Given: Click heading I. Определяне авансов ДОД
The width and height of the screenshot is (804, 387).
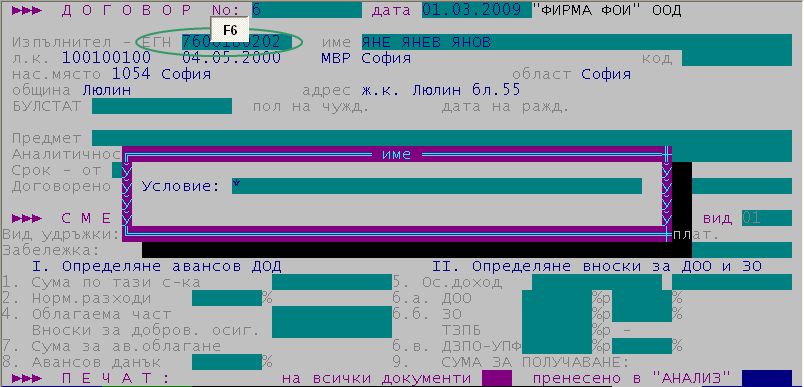Looking at the screenshot, I should point(156,267).
